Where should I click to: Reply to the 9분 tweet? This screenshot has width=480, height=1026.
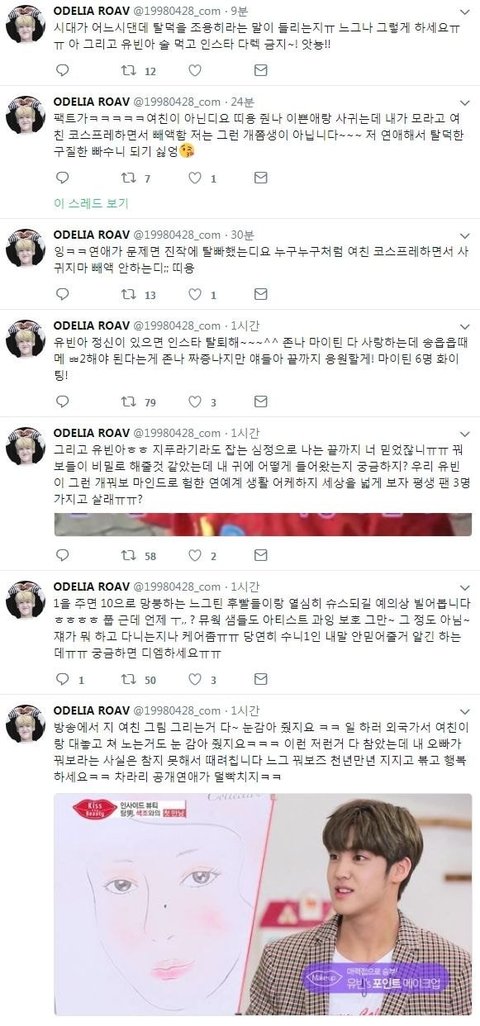click(x=62, y=70)
